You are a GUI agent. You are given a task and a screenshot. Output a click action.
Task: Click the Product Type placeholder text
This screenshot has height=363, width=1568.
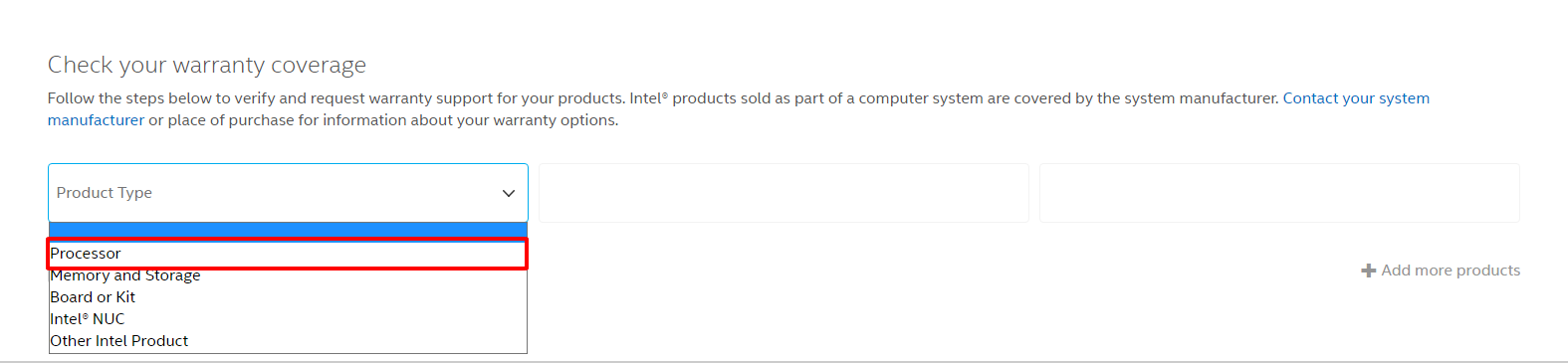105,193
